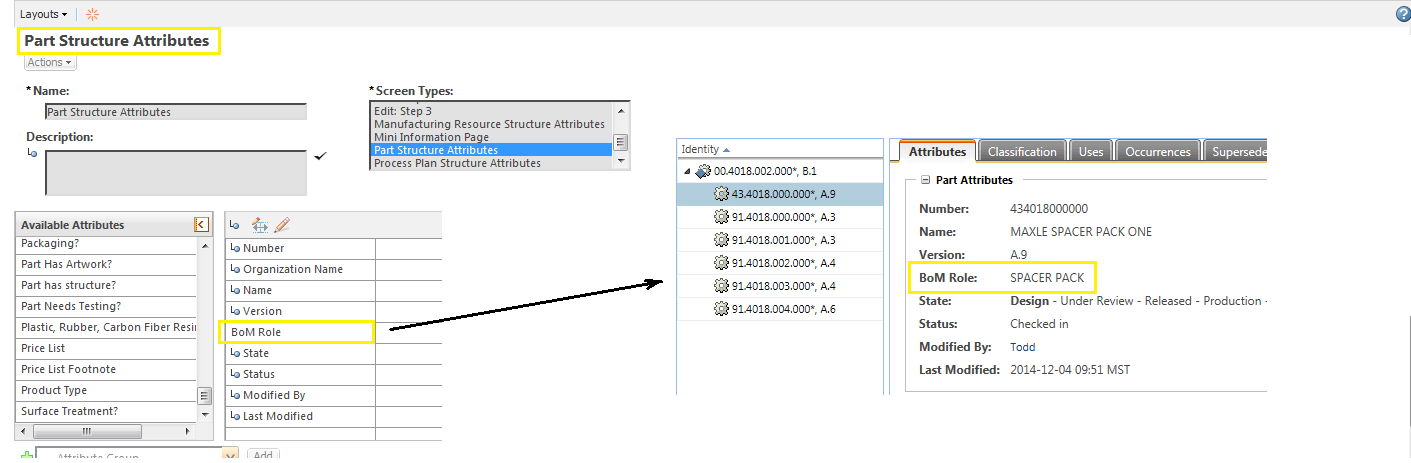Click gear icon of 91.4018.002.000*, A.4

pos(722,263)
